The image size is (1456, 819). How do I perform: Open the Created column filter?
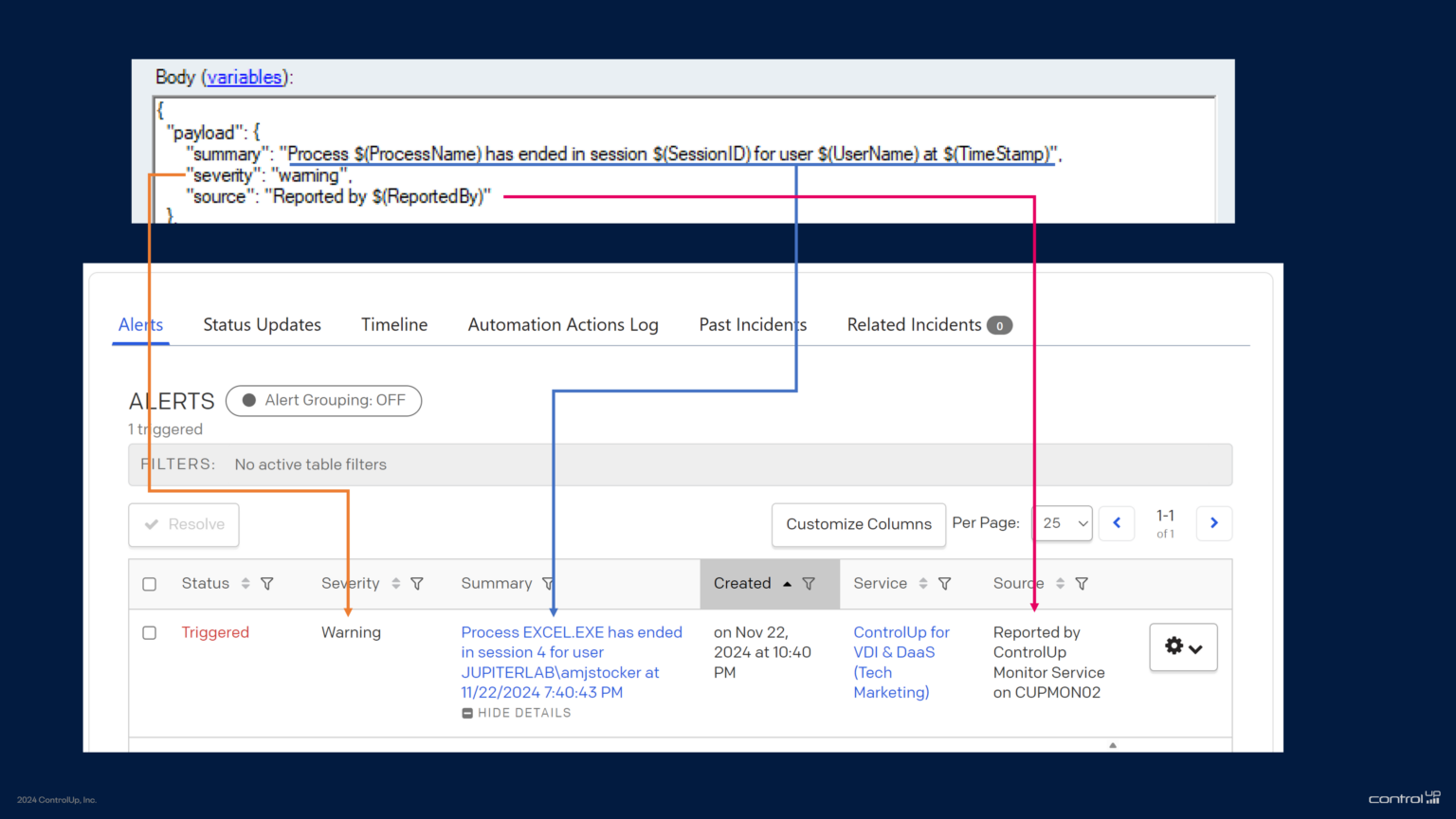point(808,584)
